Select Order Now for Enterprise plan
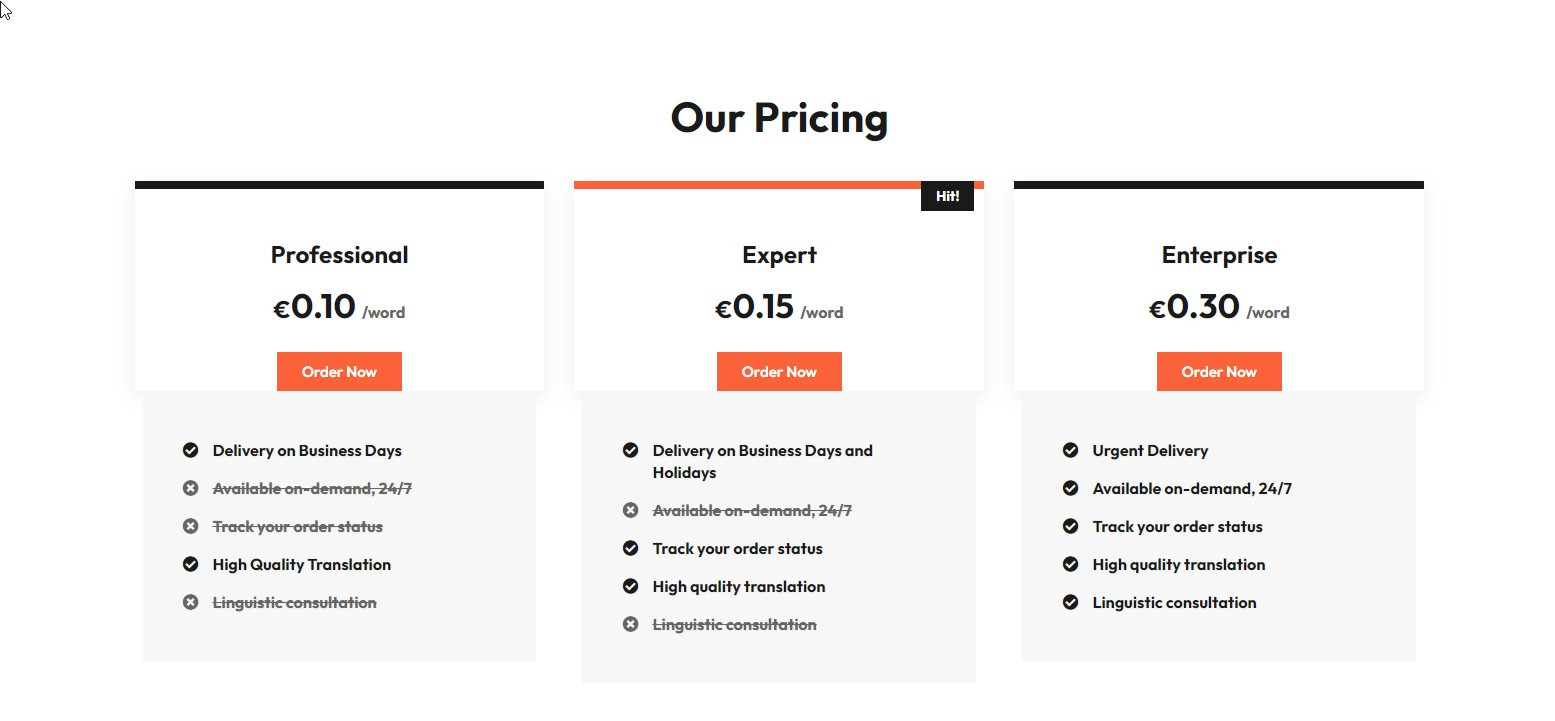Screen dimensions: 1555x721 tap(1219, 371)
